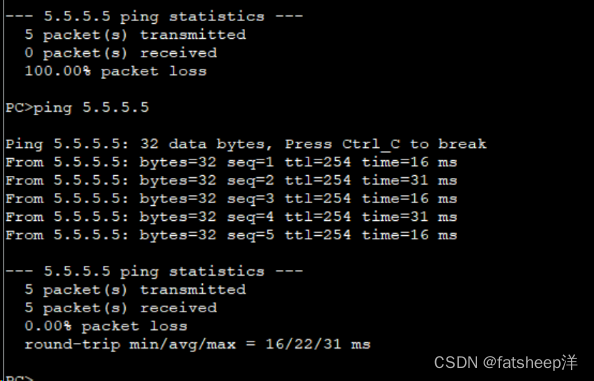This screenshot has width=594, height=381.
Task: Click the 5 packet(s) received line
Action: pos(121,308)
